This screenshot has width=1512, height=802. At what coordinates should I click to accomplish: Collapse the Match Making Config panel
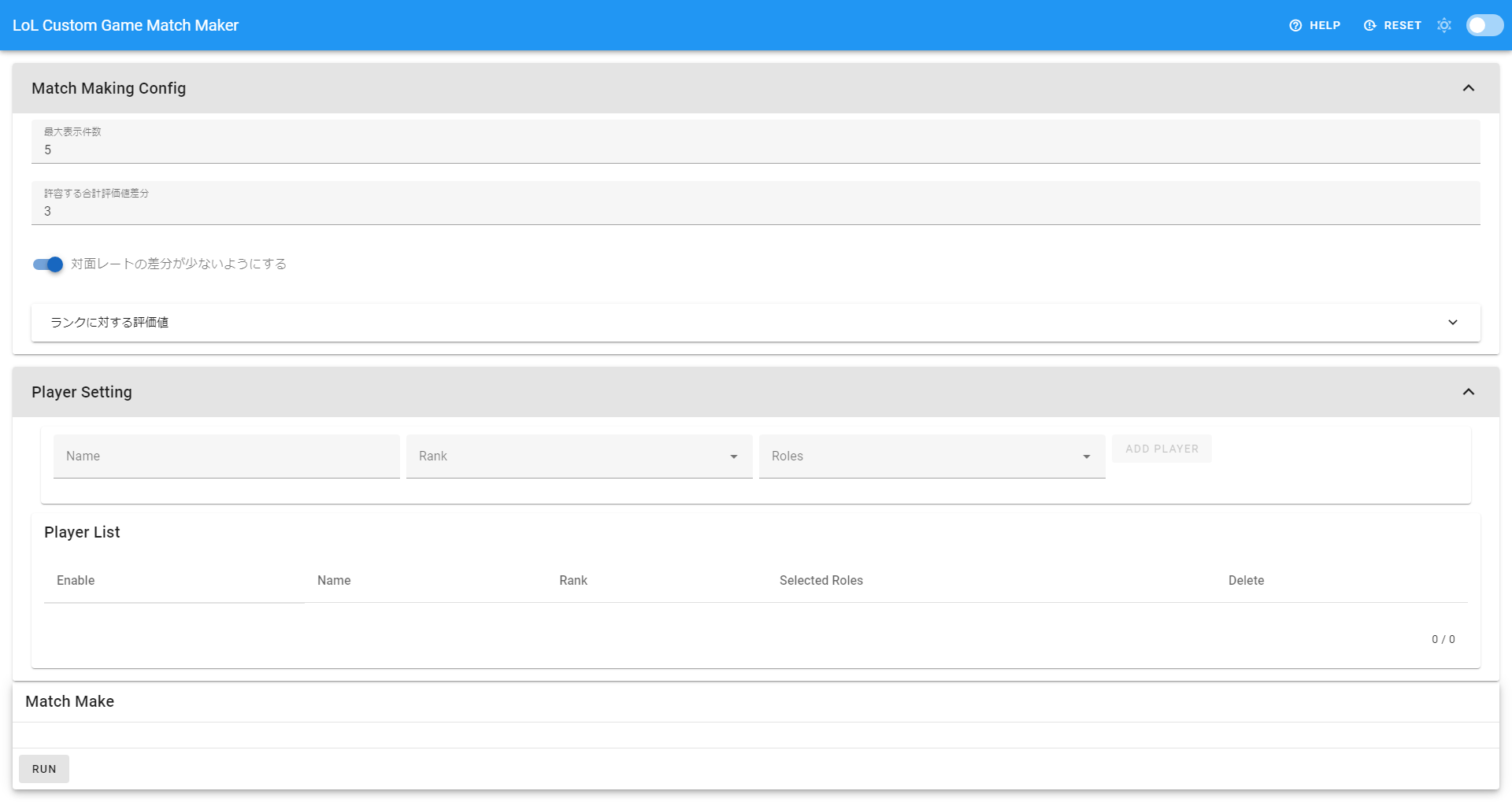1468,87
